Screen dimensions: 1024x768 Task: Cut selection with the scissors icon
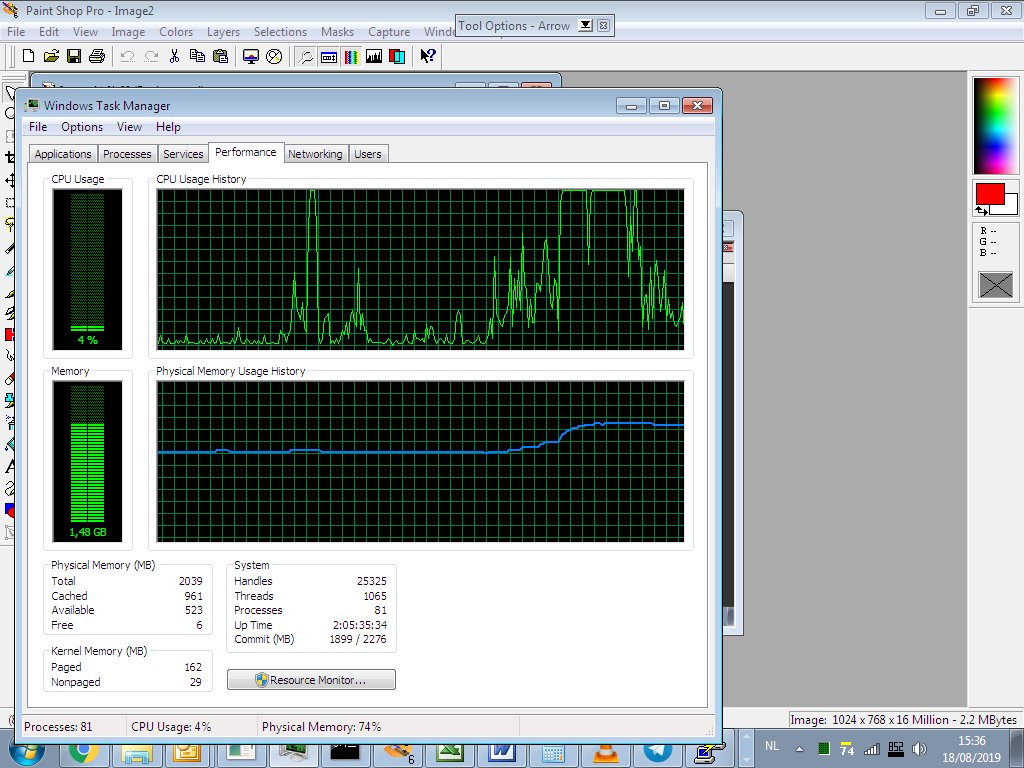(174, 56)
